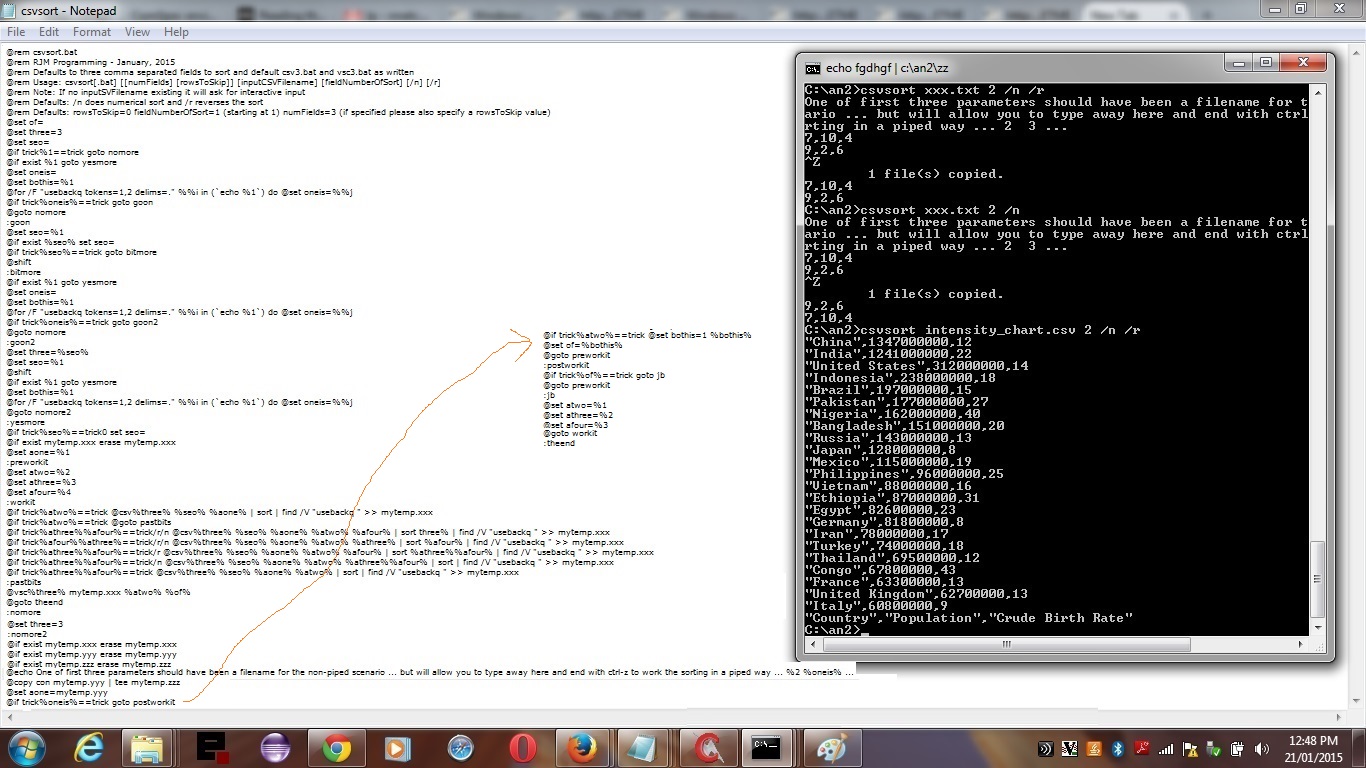This screenshot has width=1366, height=768.
Task: Click the green check shield tray icon
Action: coord(1214,749)
